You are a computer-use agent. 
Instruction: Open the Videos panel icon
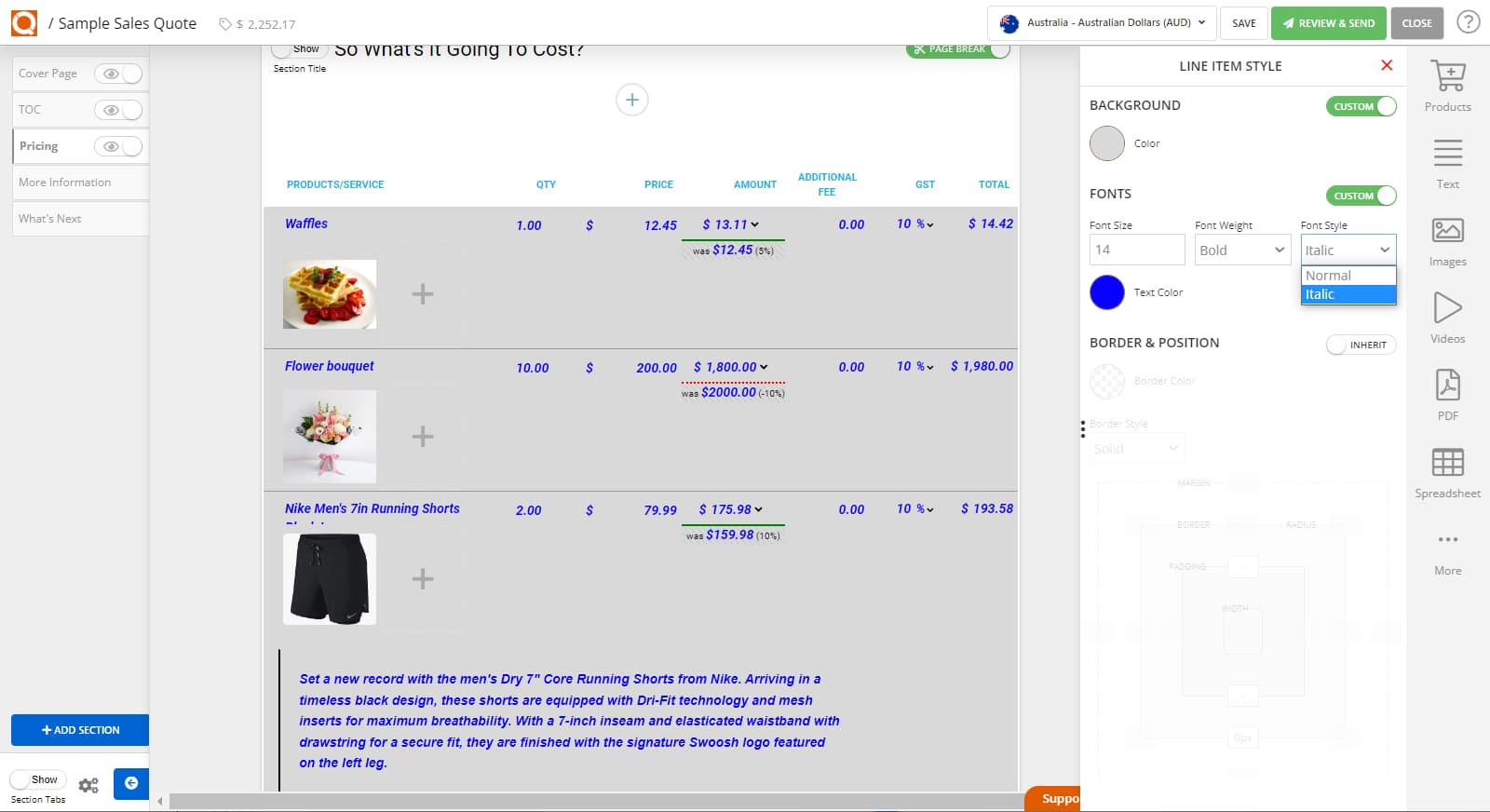[1447, 308]
